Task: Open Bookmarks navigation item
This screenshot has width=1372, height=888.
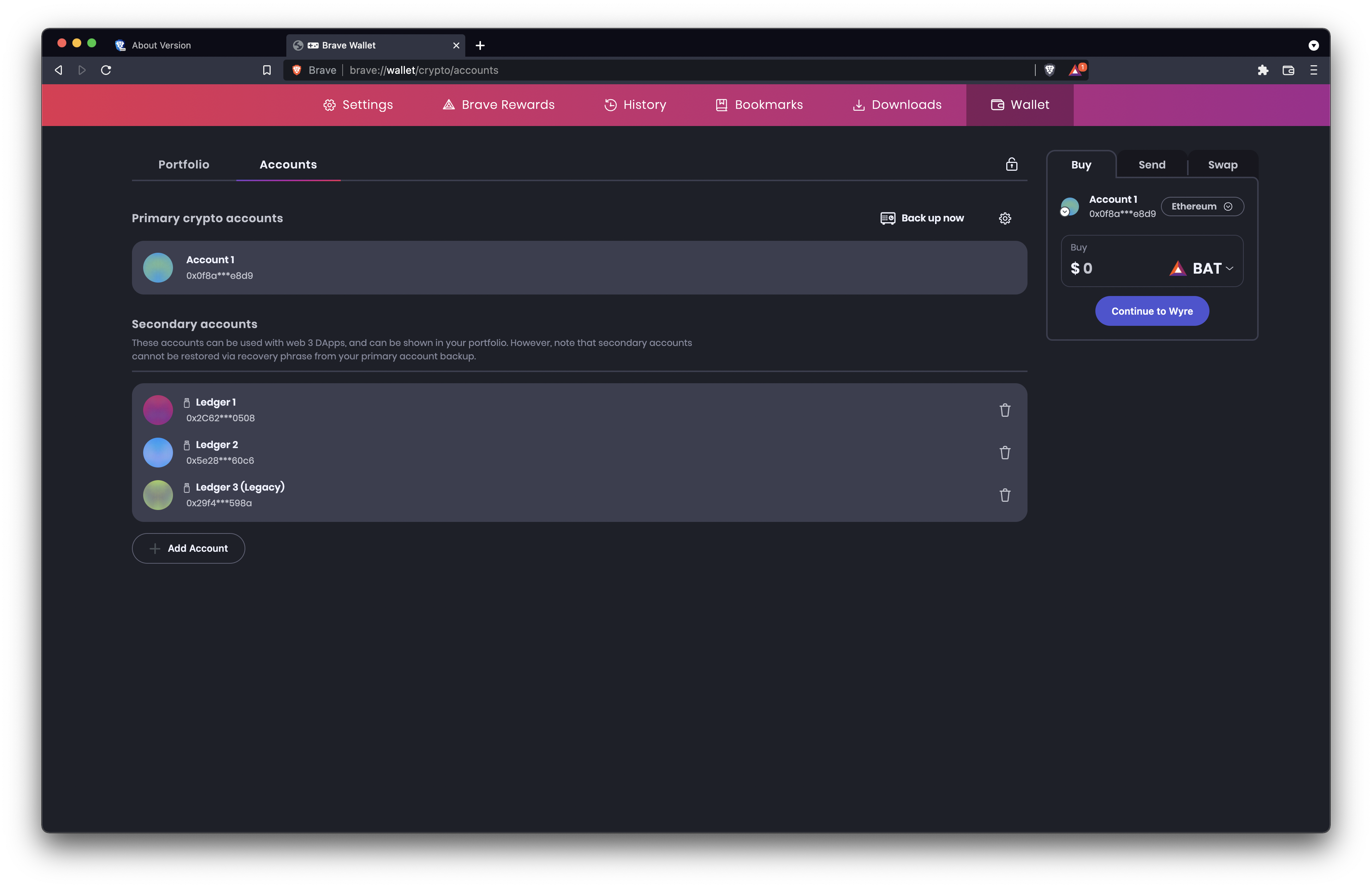Action: [x=759, y=105]
